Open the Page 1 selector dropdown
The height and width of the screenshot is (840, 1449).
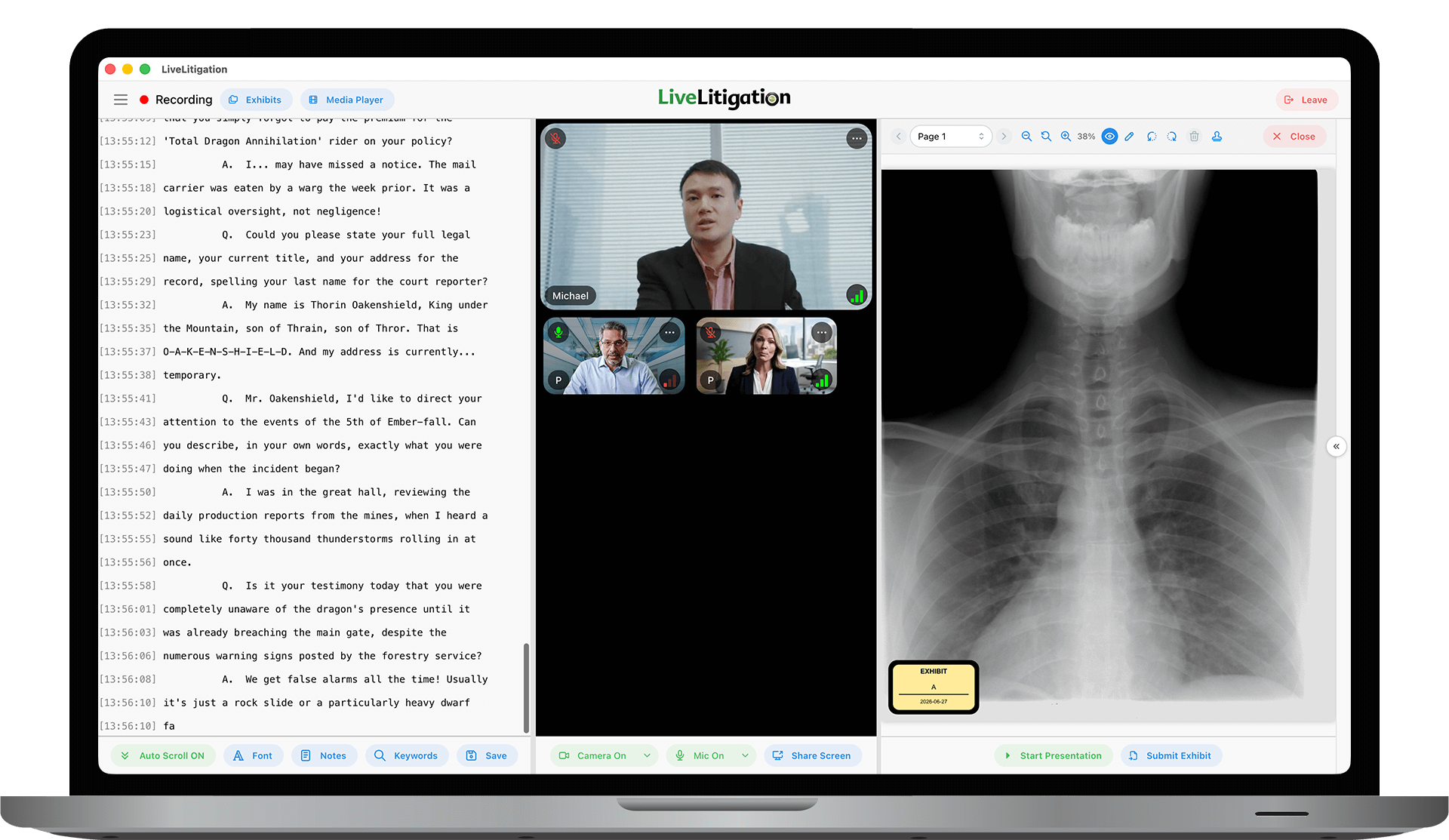pos(950,137)
